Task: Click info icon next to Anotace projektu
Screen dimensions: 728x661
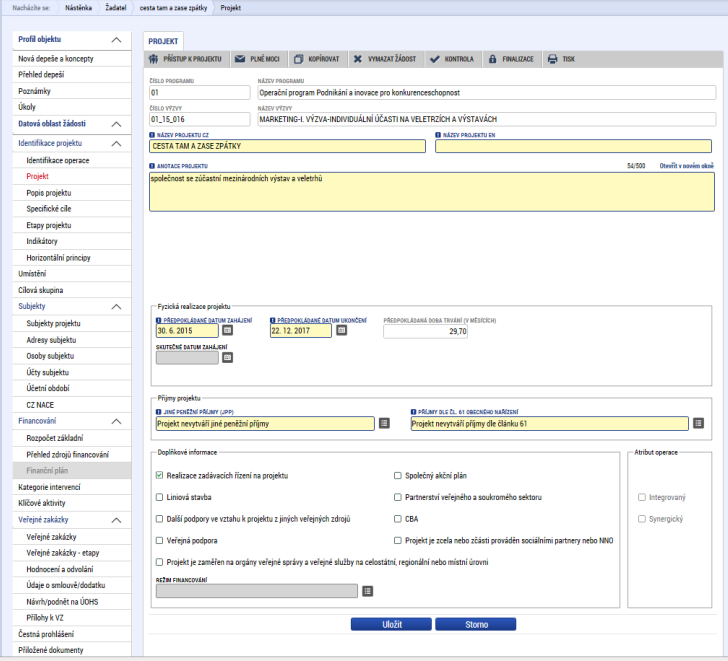Action: (152, 166)
